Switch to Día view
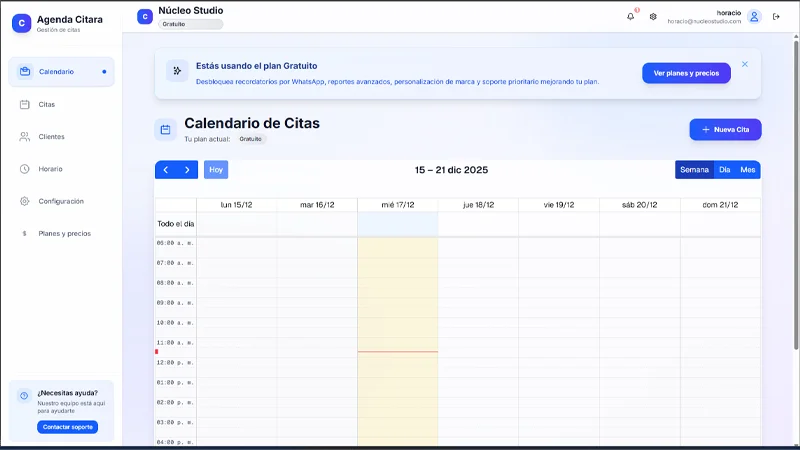The height and width of the screenshot is (450, 800). click(x=724, y=170)
